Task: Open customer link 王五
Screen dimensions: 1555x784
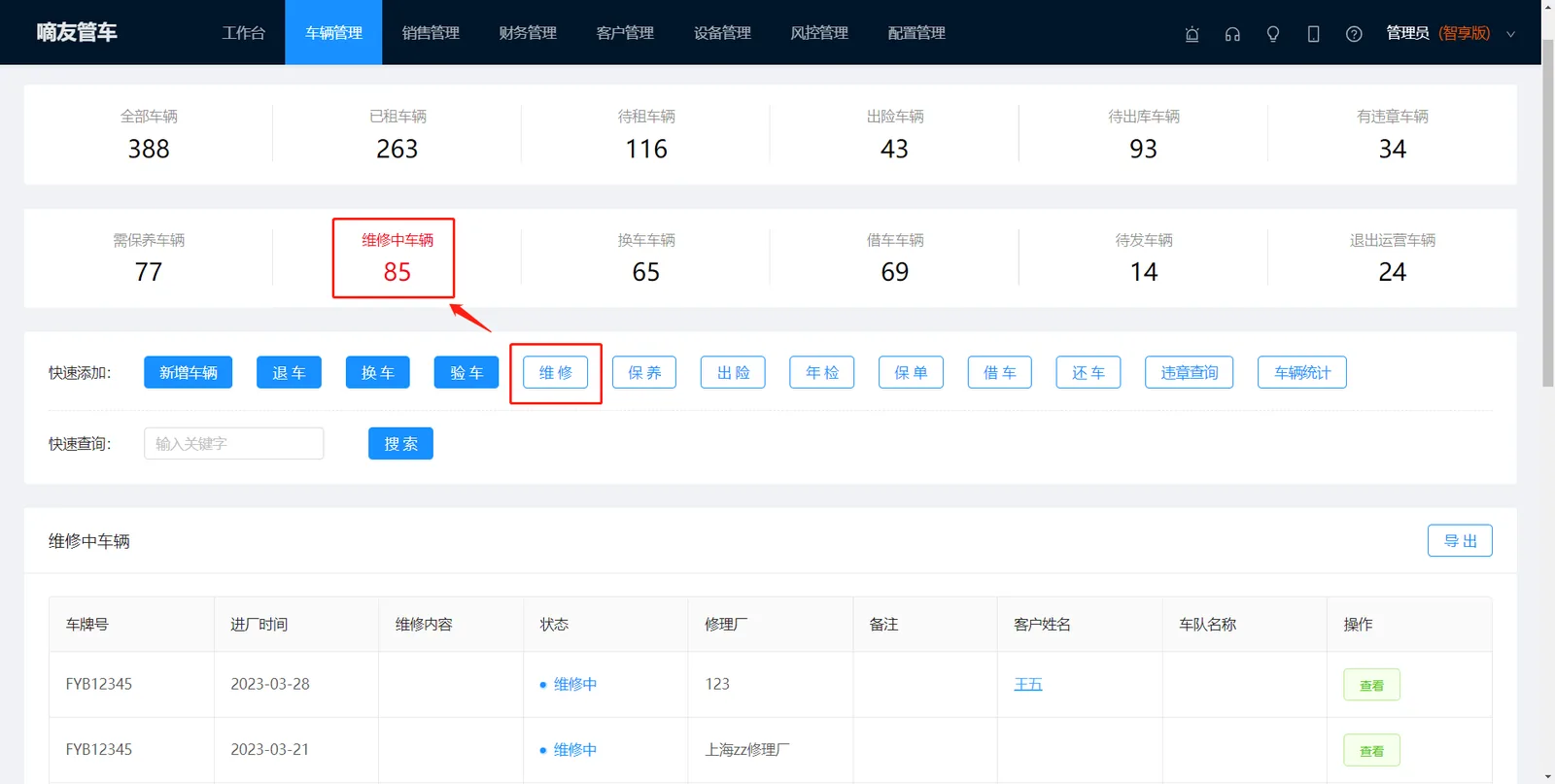Action: pyautogui.click(x=1028, y=684)
